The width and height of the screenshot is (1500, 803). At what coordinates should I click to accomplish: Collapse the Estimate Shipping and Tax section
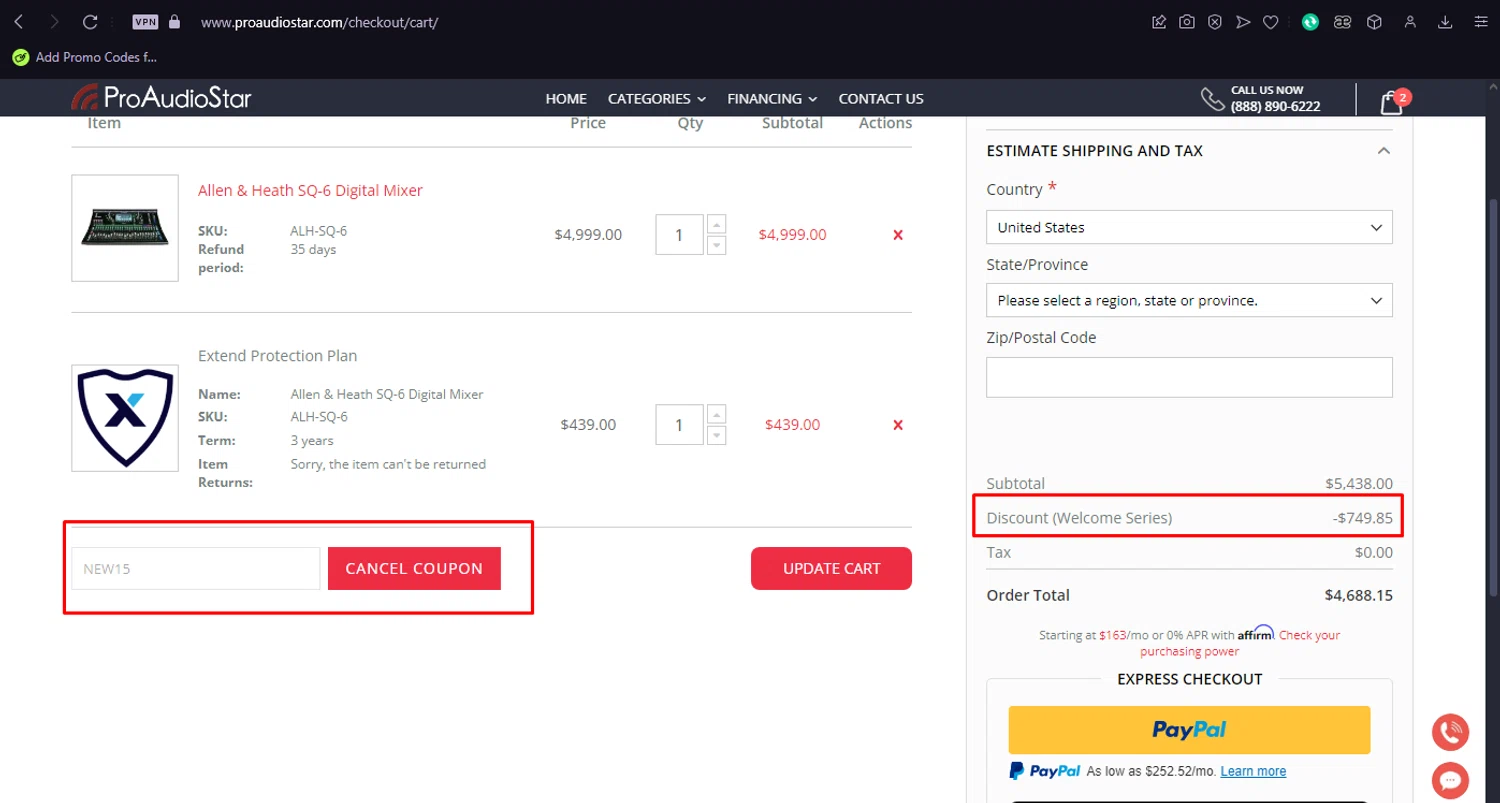tap(1383, 151)
